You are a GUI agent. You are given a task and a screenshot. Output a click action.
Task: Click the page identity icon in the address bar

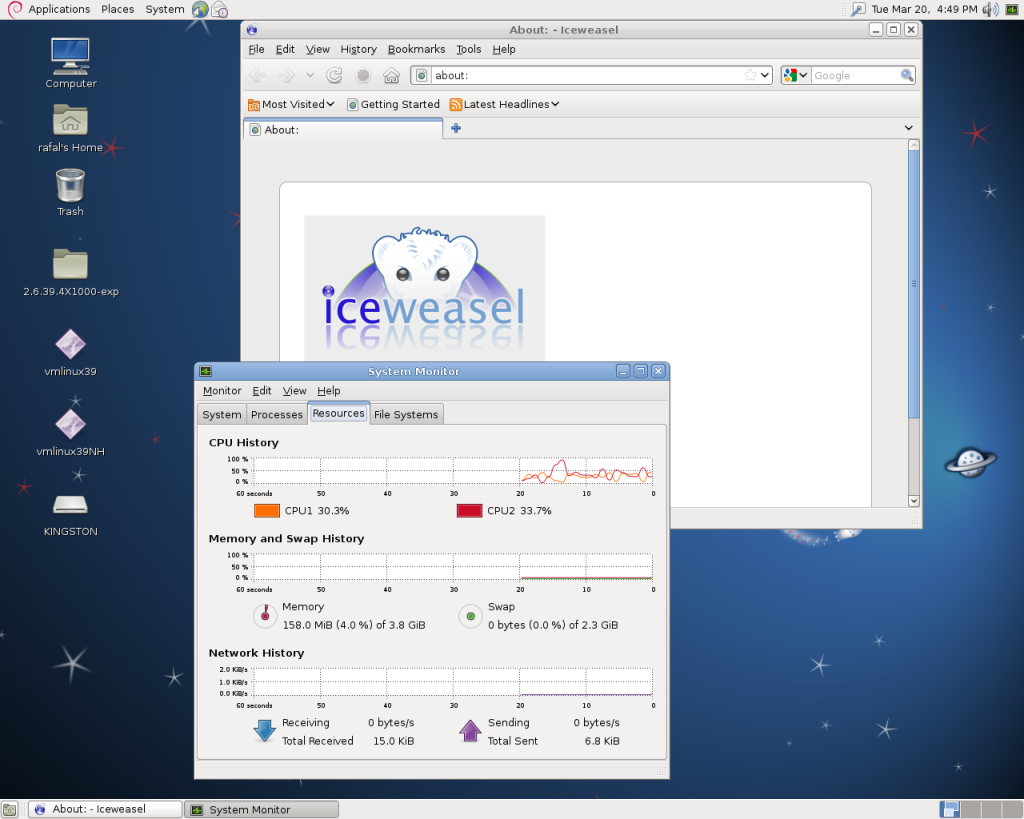422,75
